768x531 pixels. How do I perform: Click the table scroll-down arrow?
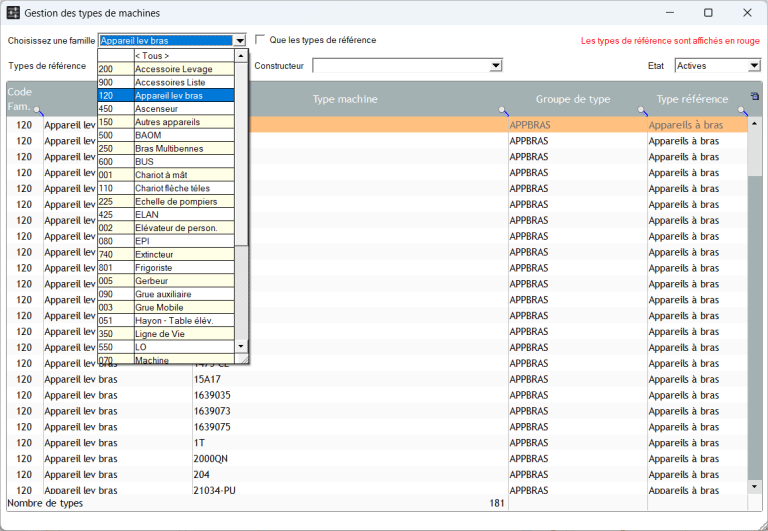coord(754,486)
